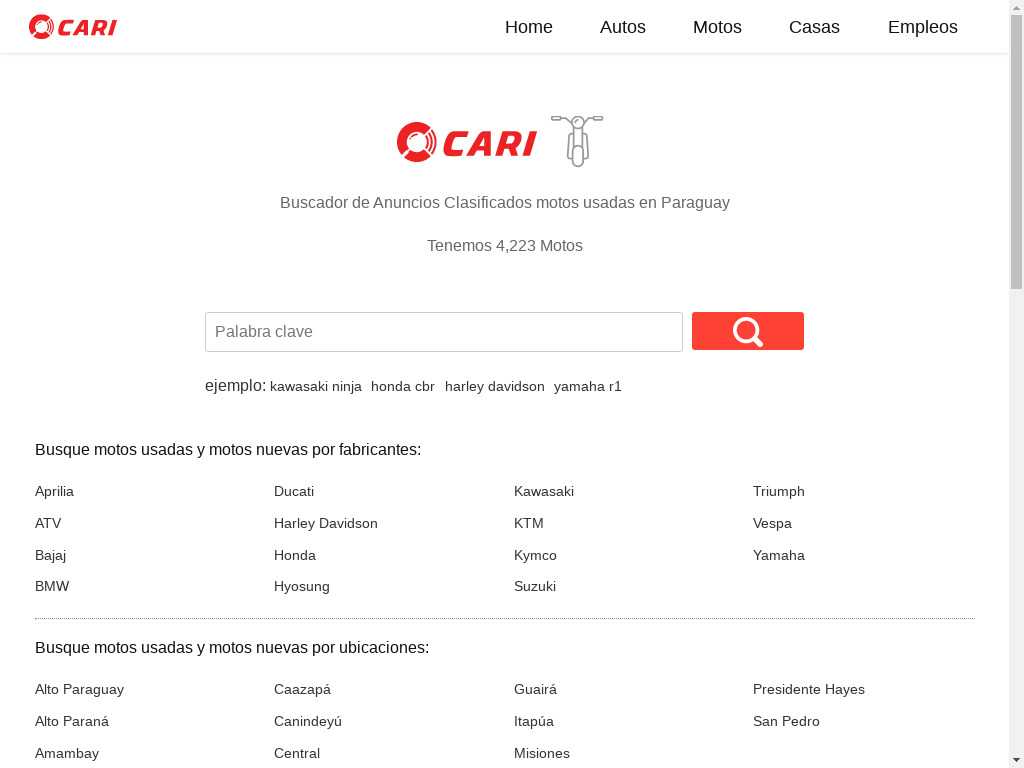Navigate to Casas in top menu
Image resolution: width=1024 pixels, height=768 pixels.
[814, 27]
